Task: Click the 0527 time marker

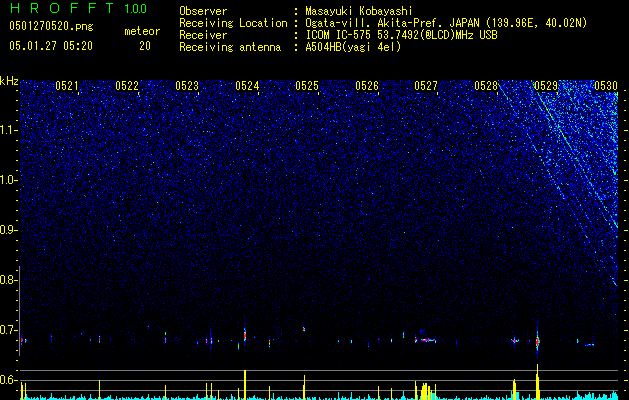Action: point(426,86)
